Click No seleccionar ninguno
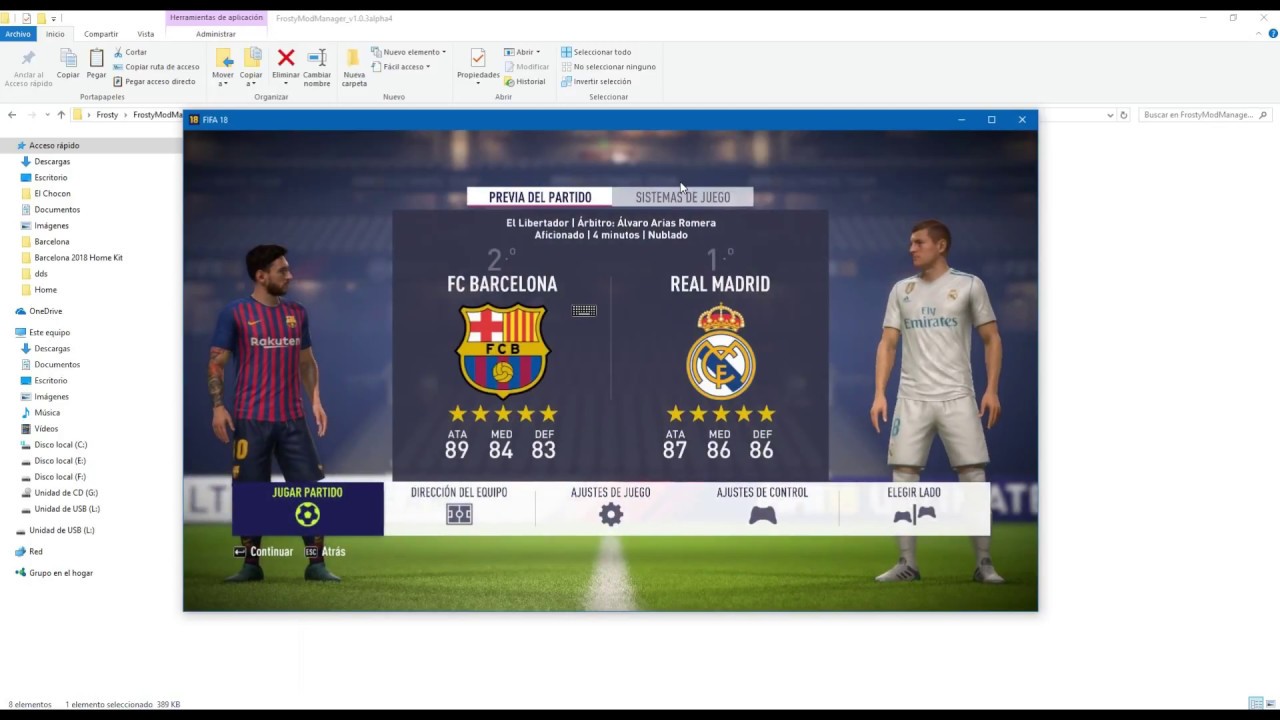This screenshot has height=720, width=1280. pos(608,67)
